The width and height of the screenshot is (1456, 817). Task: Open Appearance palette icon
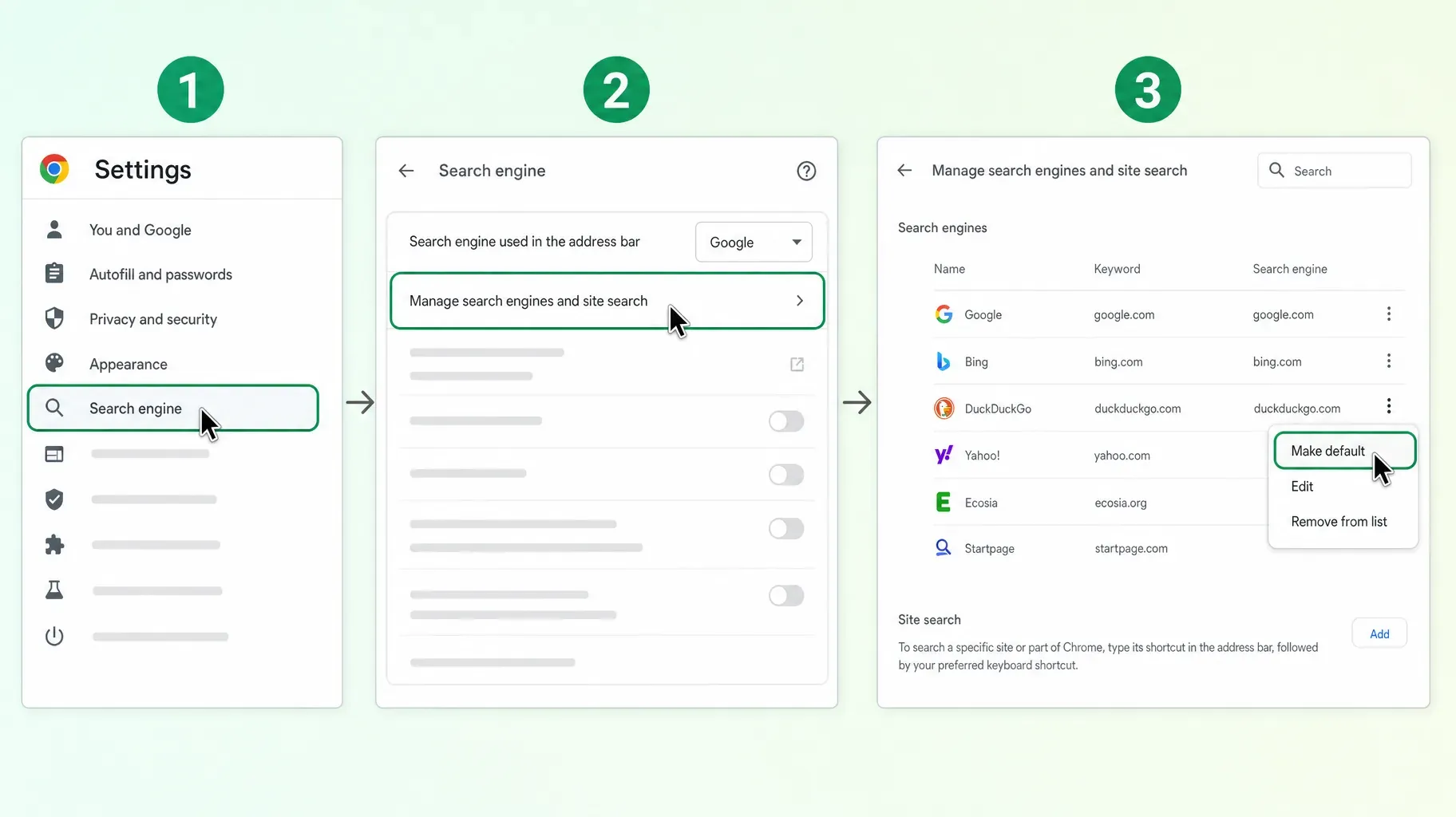[x=54, y=363]
